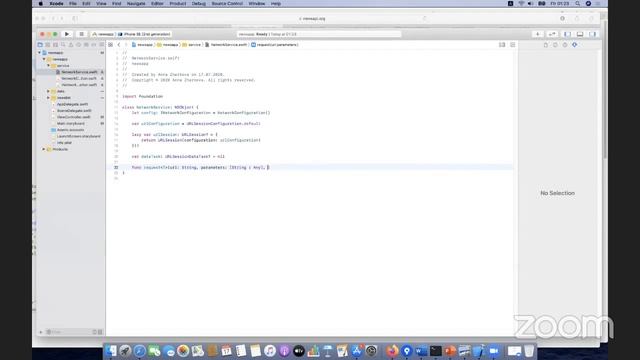Open Terminal from the Dock
The image size is (640, 360).
(x=436, y=351)
